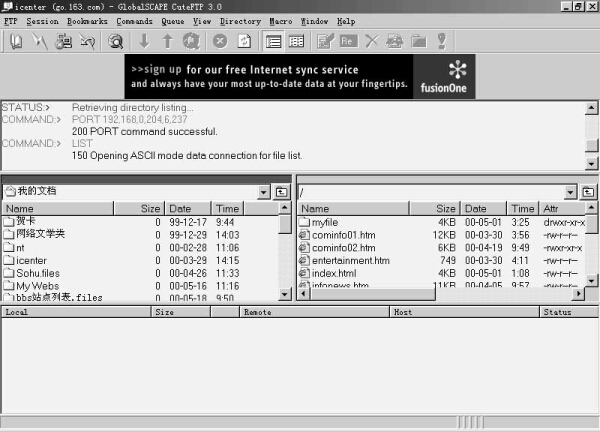
Task: Click the Execute file icon
Action: tap(395, 41)
